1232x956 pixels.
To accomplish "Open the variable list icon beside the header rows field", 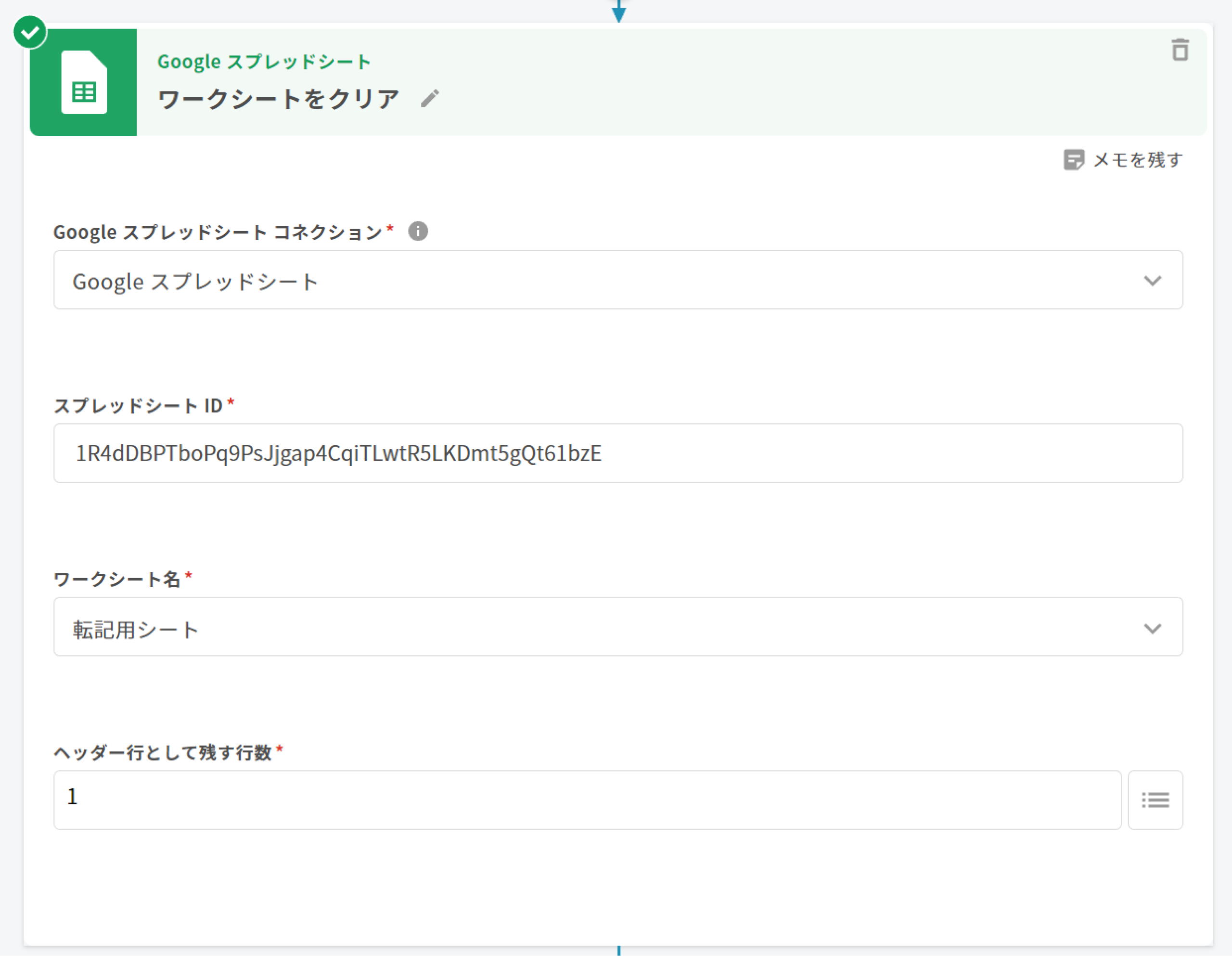I will (1155, 800).
